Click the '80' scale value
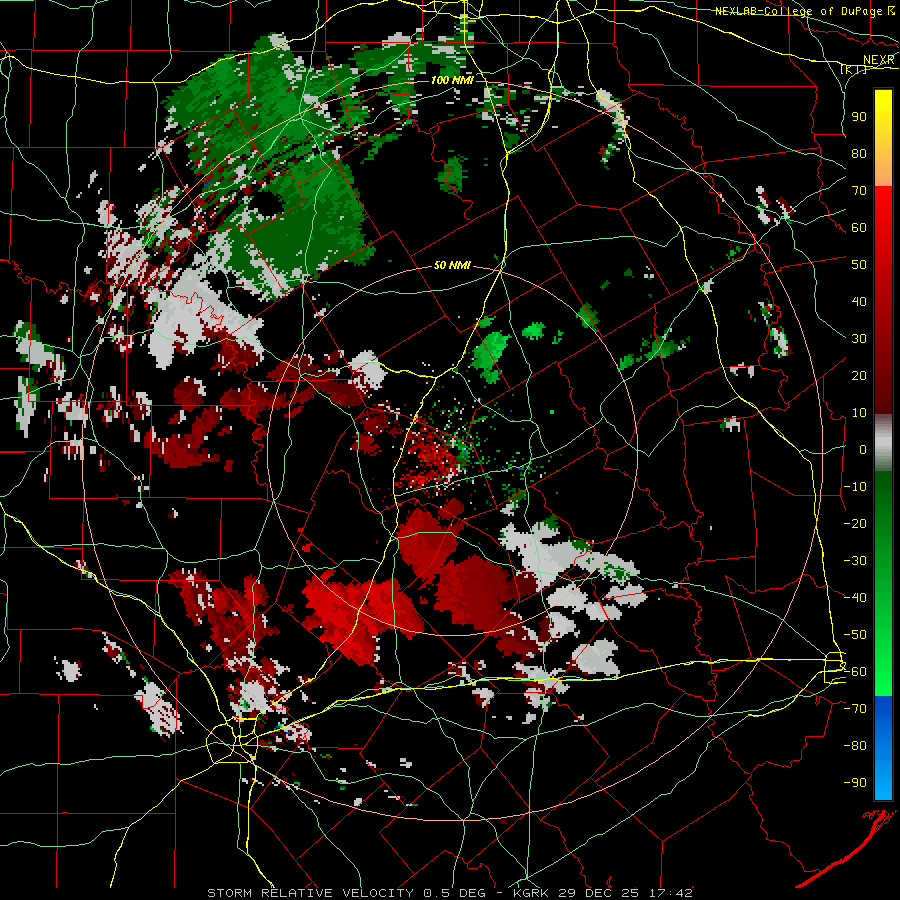900x900 pixels. click(x=859, y=153)
